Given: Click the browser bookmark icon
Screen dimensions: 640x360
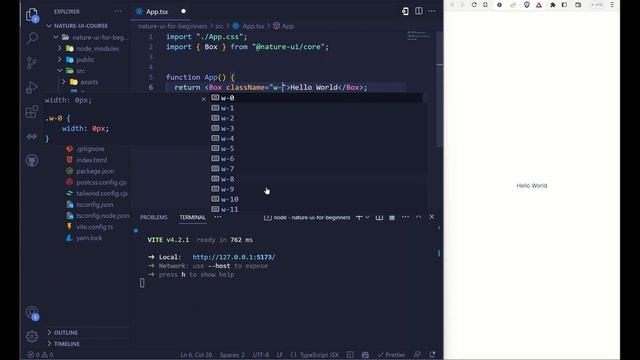Looking at the screenshot, I should 485,5.
